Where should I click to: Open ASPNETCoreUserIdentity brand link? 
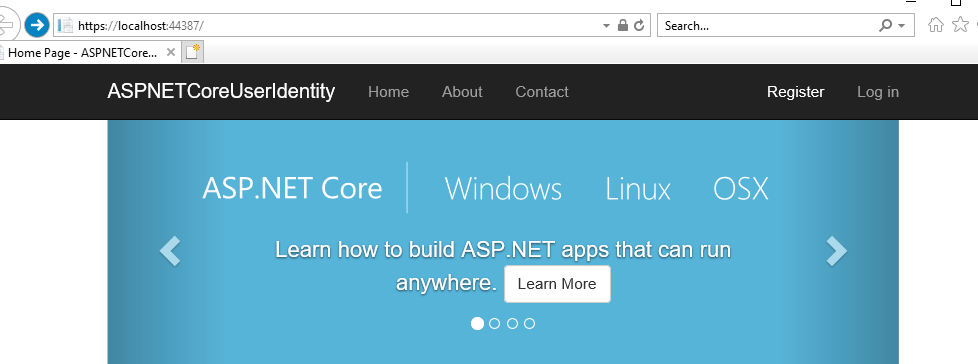coord(221,92)
